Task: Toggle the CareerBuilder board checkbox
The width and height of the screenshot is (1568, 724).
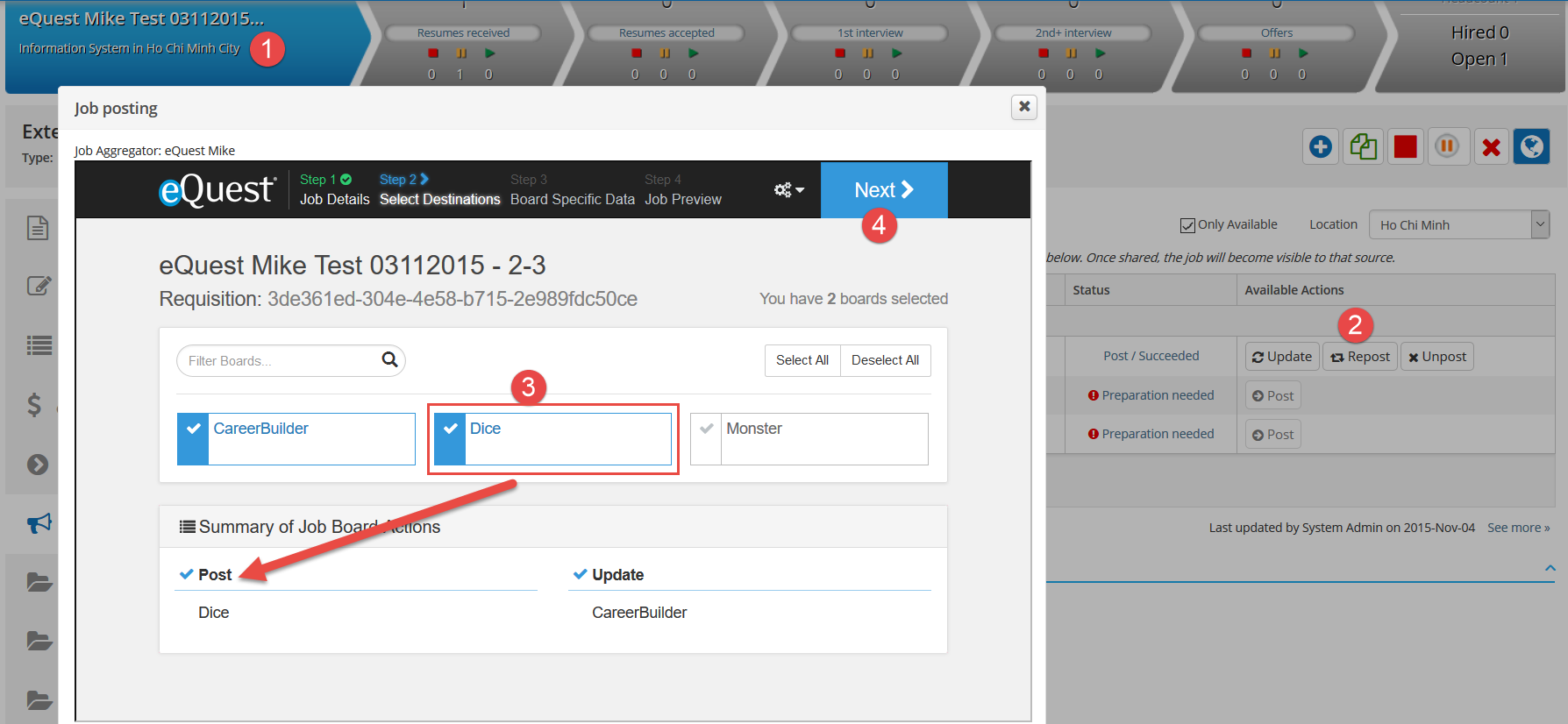Action: 194,438
